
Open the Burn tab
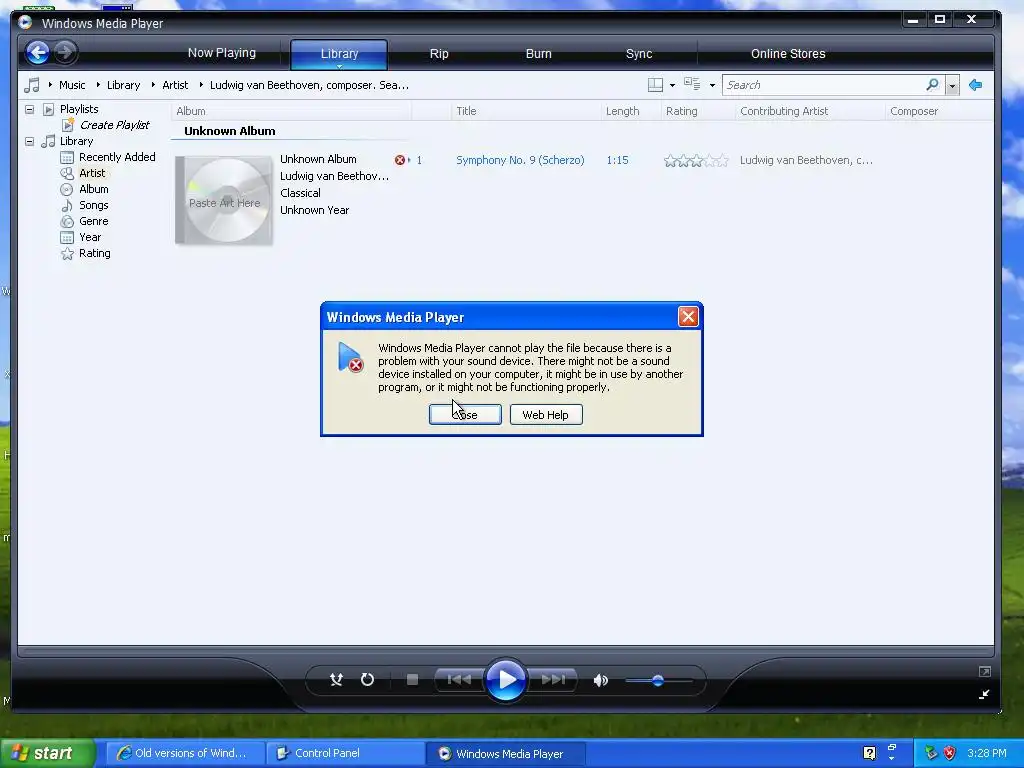(x=539, y=54)
